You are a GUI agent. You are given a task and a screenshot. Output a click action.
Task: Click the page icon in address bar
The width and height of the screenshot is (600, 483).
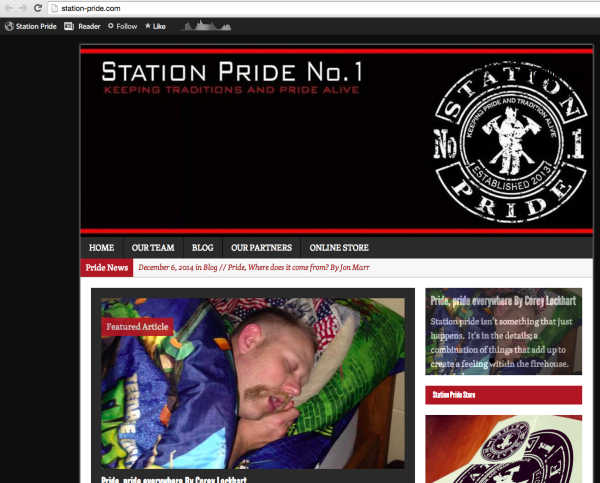(x=55, y=8)
